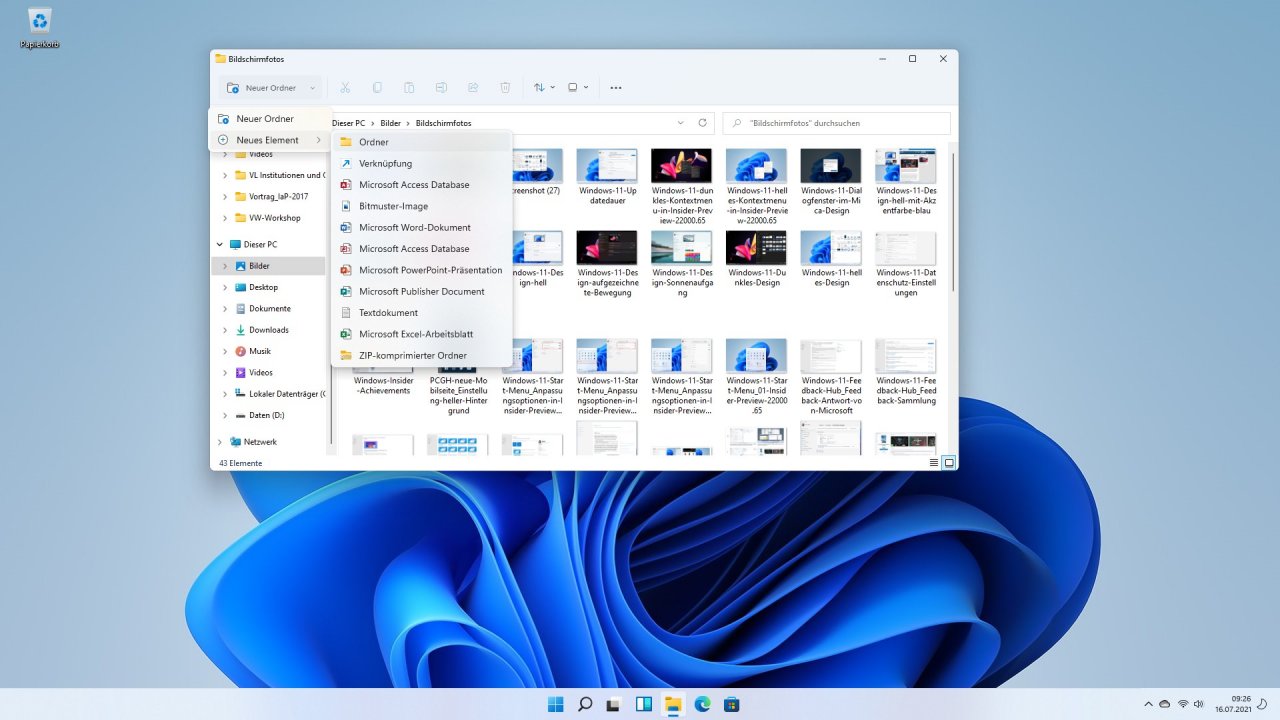
Task: Open the Sort options dropdown
Action: point(544,88)
